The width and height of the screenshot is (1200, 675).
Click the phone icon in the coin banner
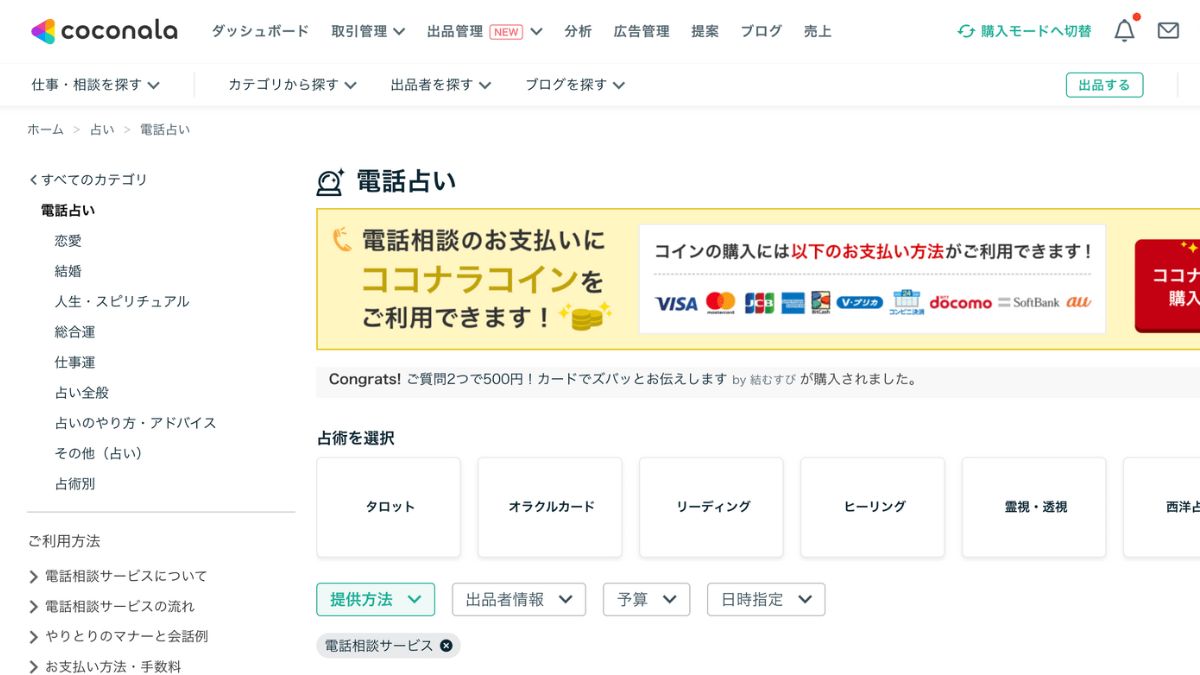tap(342, 240)
